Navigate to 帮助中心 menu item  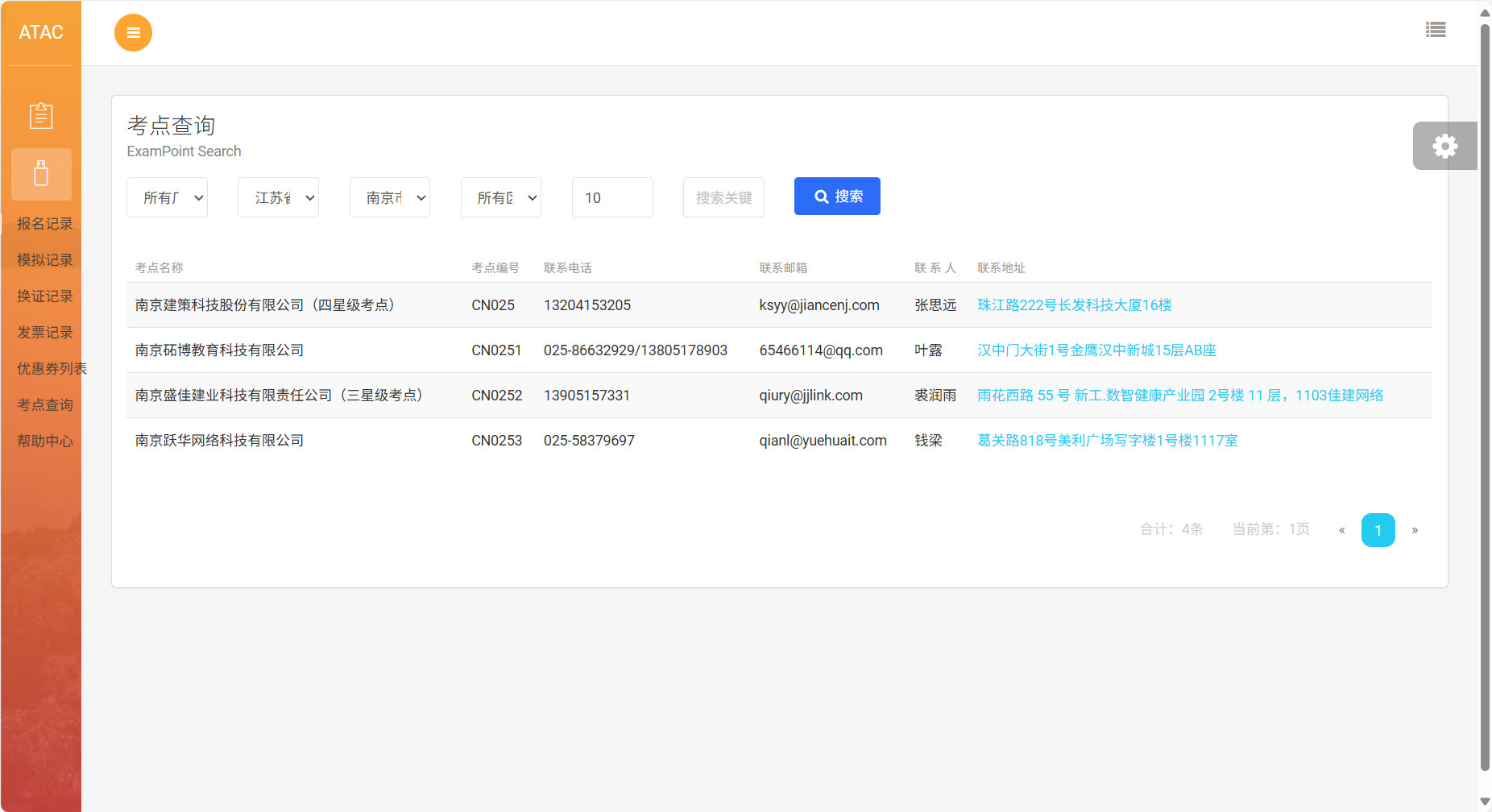45,441
